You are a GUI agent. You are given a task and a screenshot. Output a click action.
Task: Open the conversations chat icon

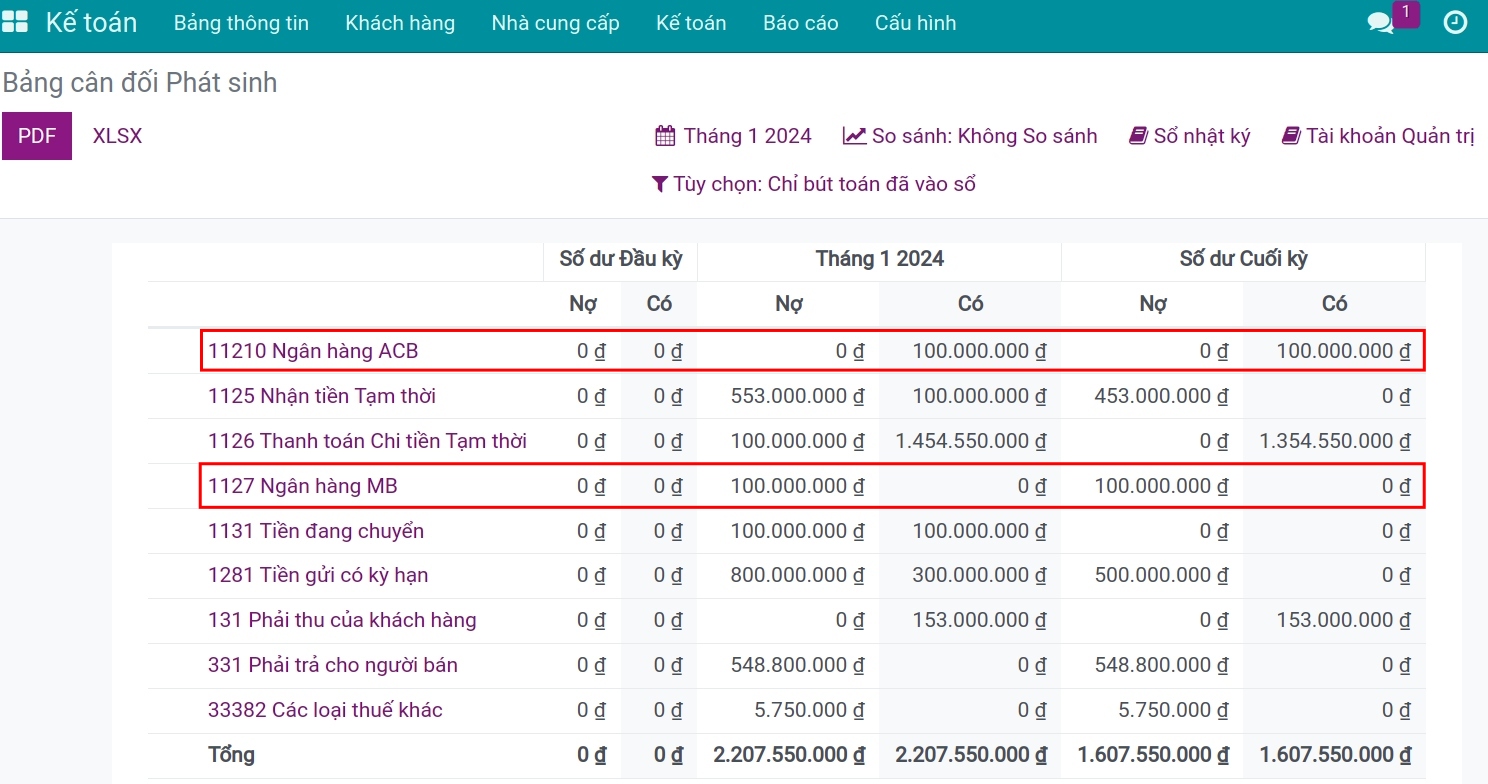click(1381, 22)
